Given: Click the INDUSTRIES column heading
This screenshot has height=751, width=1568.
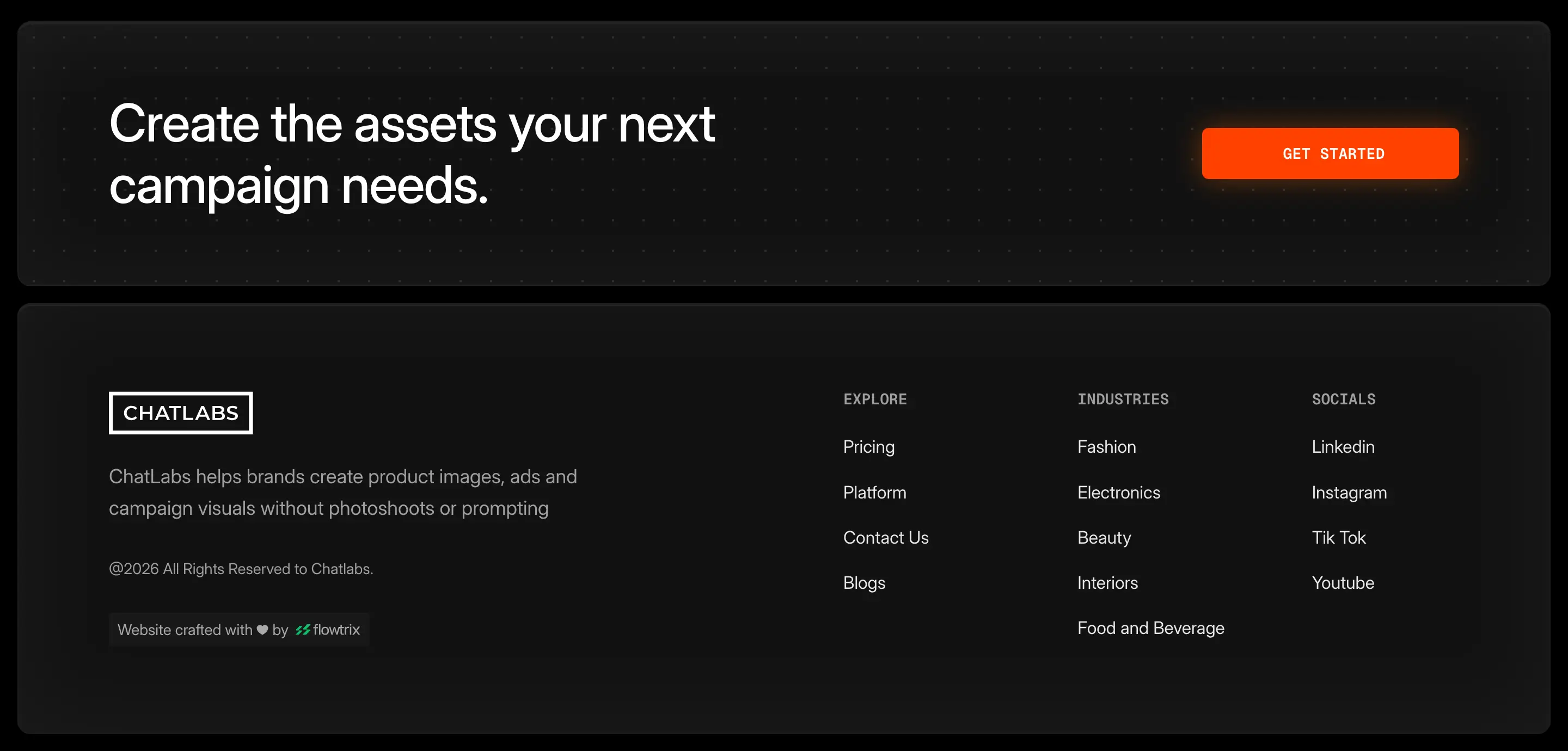Looking at the screenshot, I should click(x=1123, y=399).
